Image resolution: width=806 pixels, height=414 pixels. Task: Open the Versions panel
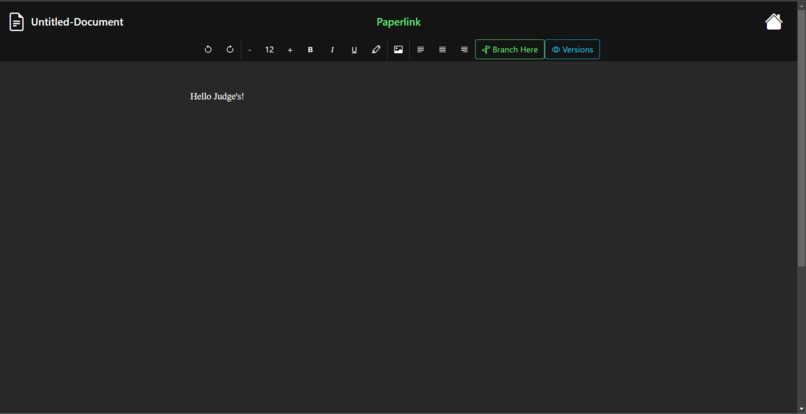[x=572, y=49]
